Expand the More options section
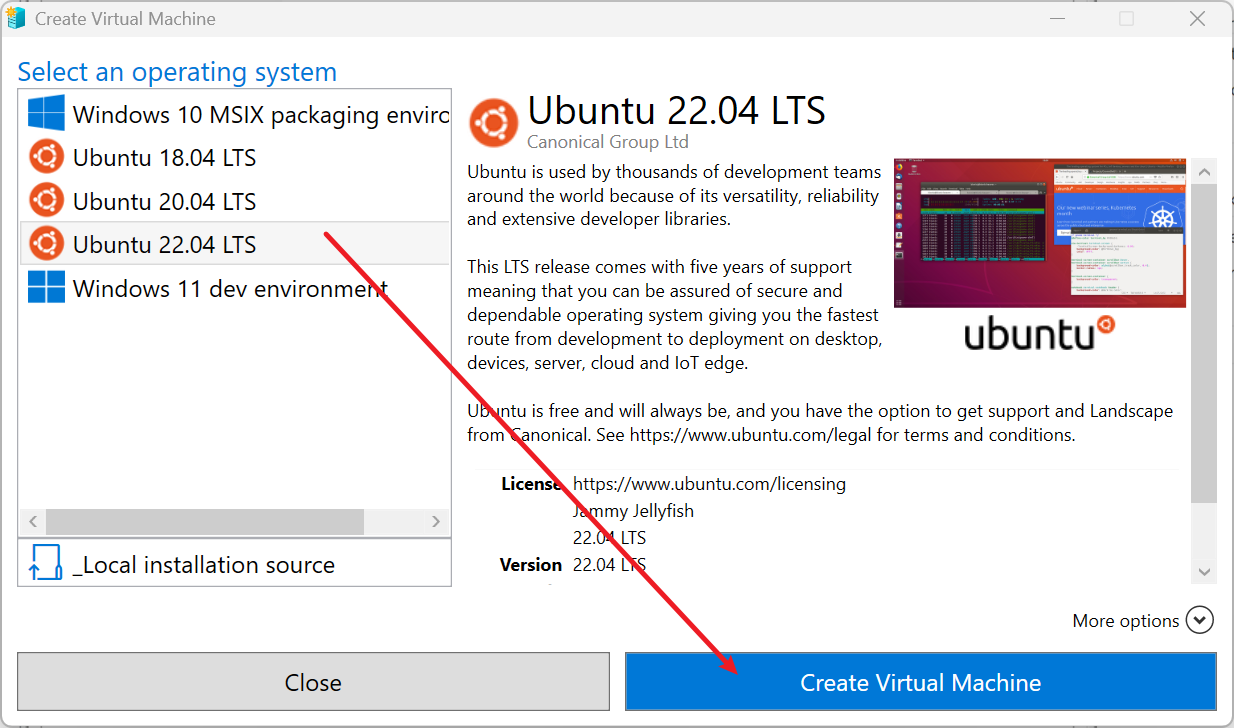This screenshot has width=1234, height=728. 1200,620
